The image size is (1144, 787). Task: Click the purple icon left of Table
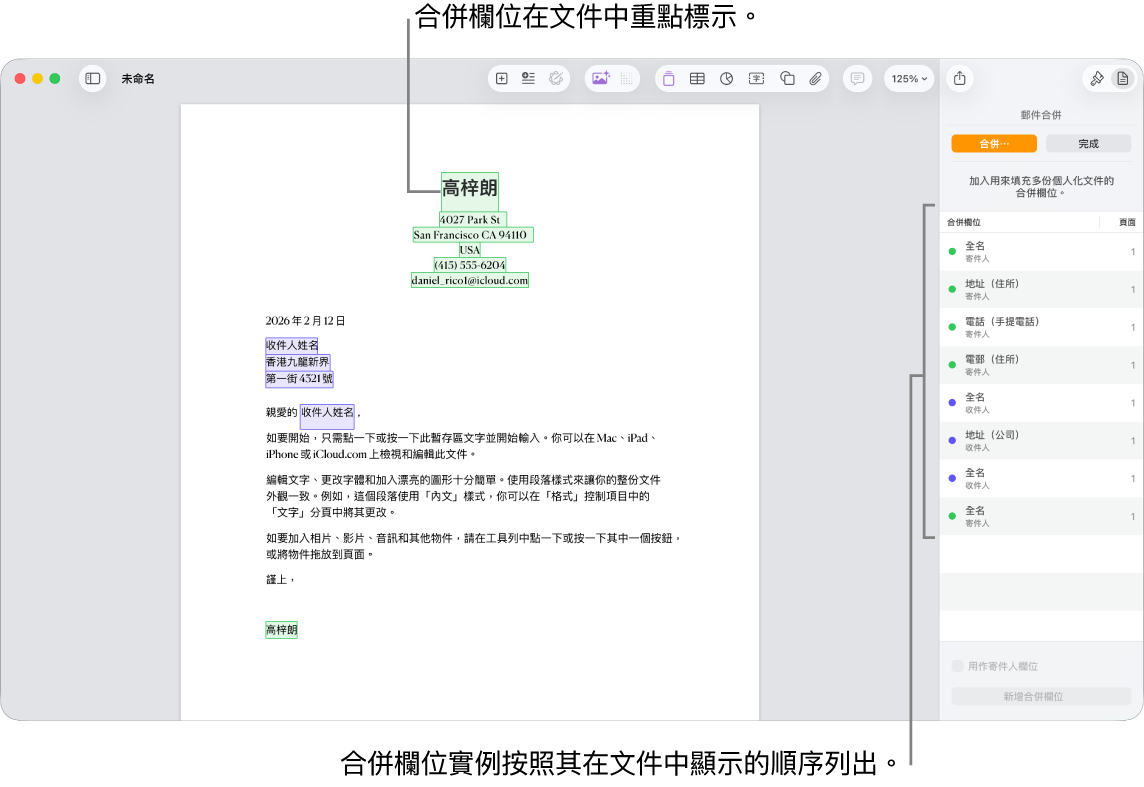668,79
